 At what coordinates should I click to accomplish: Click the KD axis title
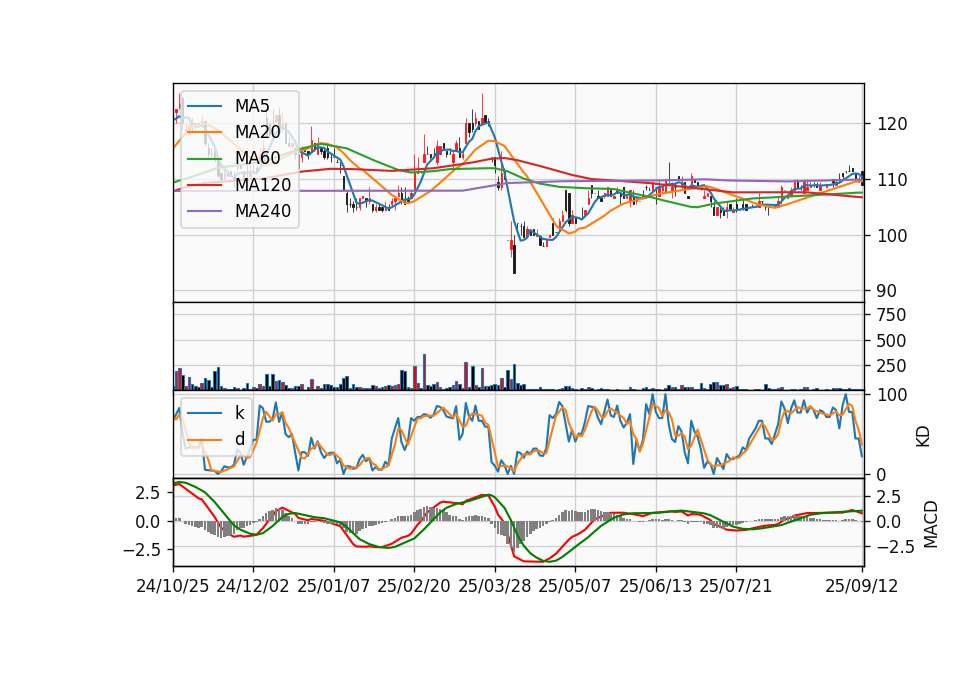coord(923,436)
